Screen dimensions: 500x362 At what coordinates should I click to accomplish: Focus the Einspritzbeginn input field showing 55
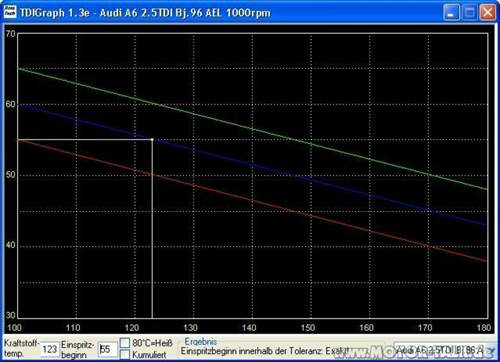click(x=108, y=349)
